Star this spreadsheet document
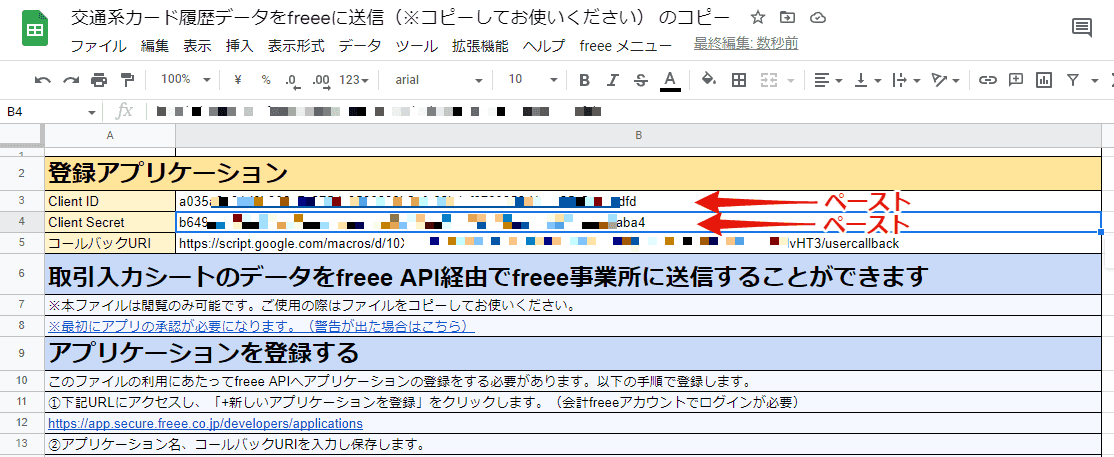1114x457 pixels. coord(758,17)
